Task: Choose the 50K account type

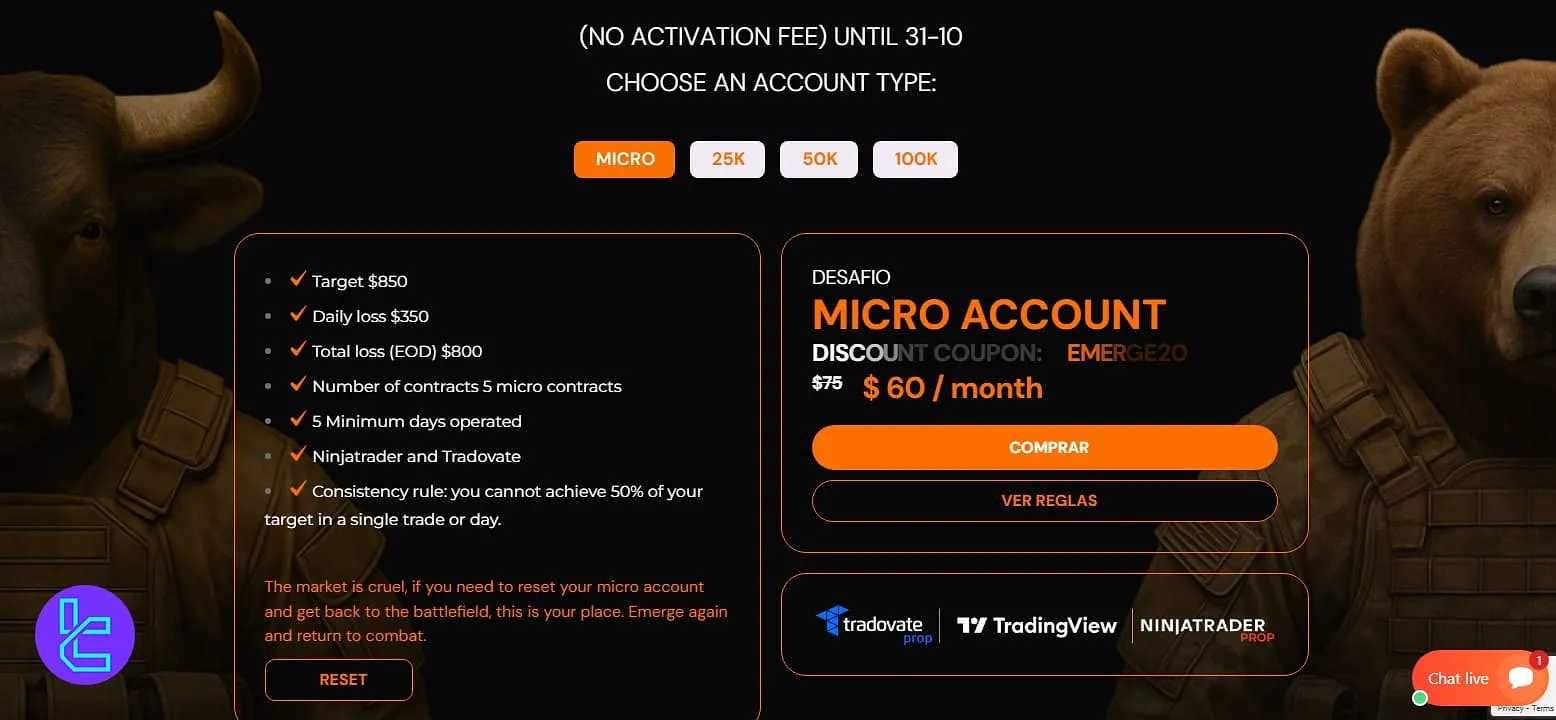Action: [819, 159]
